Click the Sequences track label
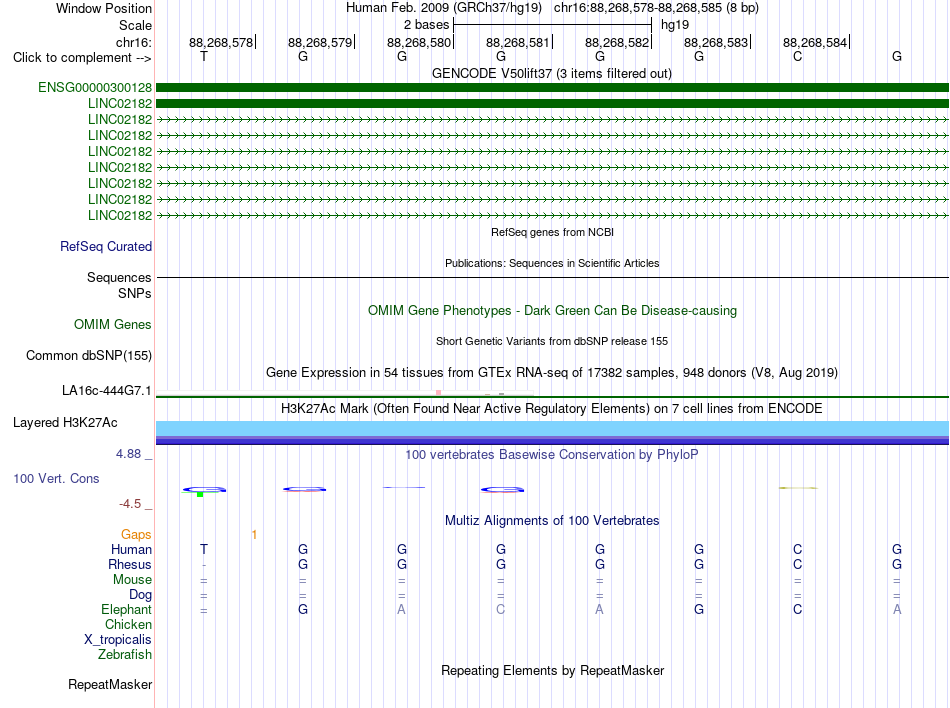 (x=119, y=277)
